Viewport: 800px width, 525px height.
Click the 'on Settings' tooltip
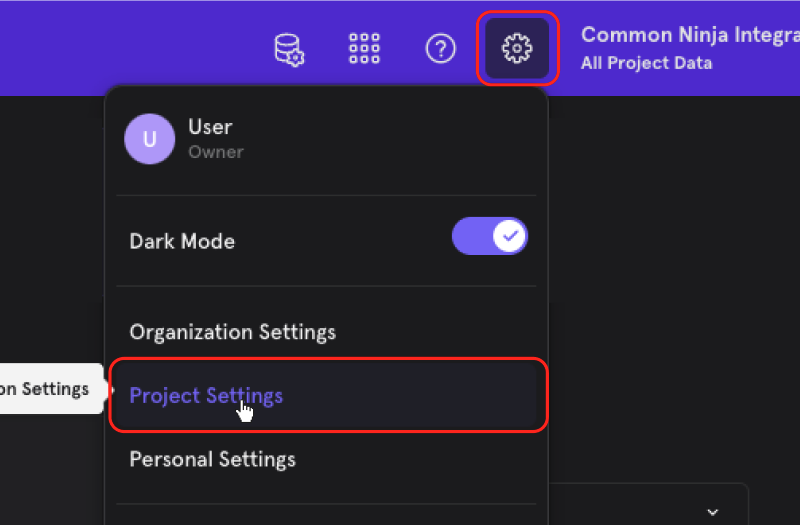45,389
